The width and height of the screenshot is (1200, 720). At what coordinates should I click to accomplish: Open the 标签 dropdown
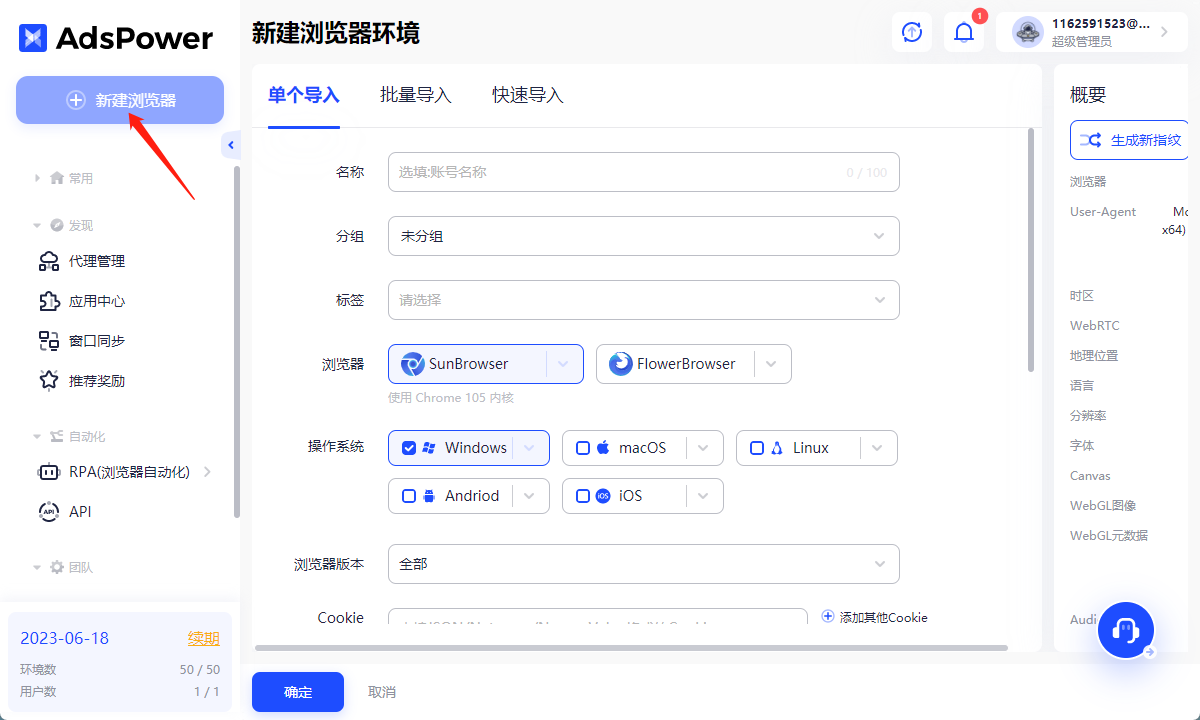(644, 300)
